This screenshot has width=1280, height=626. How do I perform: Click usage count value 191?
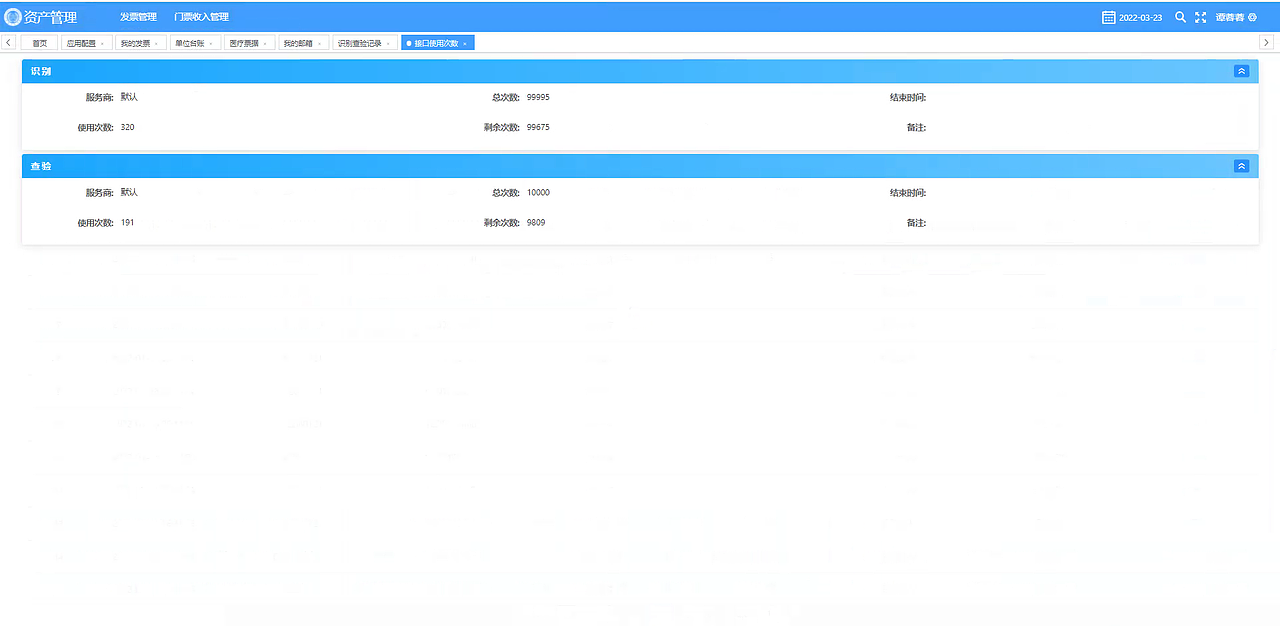127,223
